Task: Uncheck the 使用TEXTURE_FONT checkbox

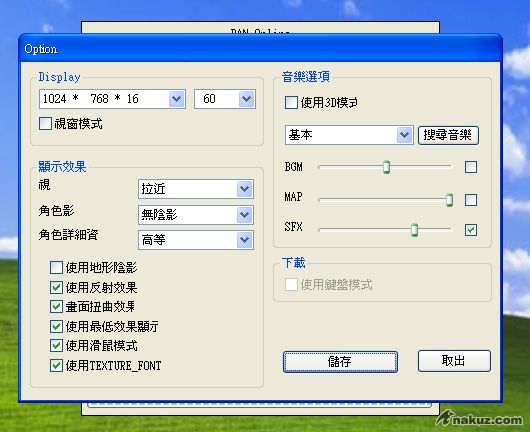Action: [x=56, y=365]
